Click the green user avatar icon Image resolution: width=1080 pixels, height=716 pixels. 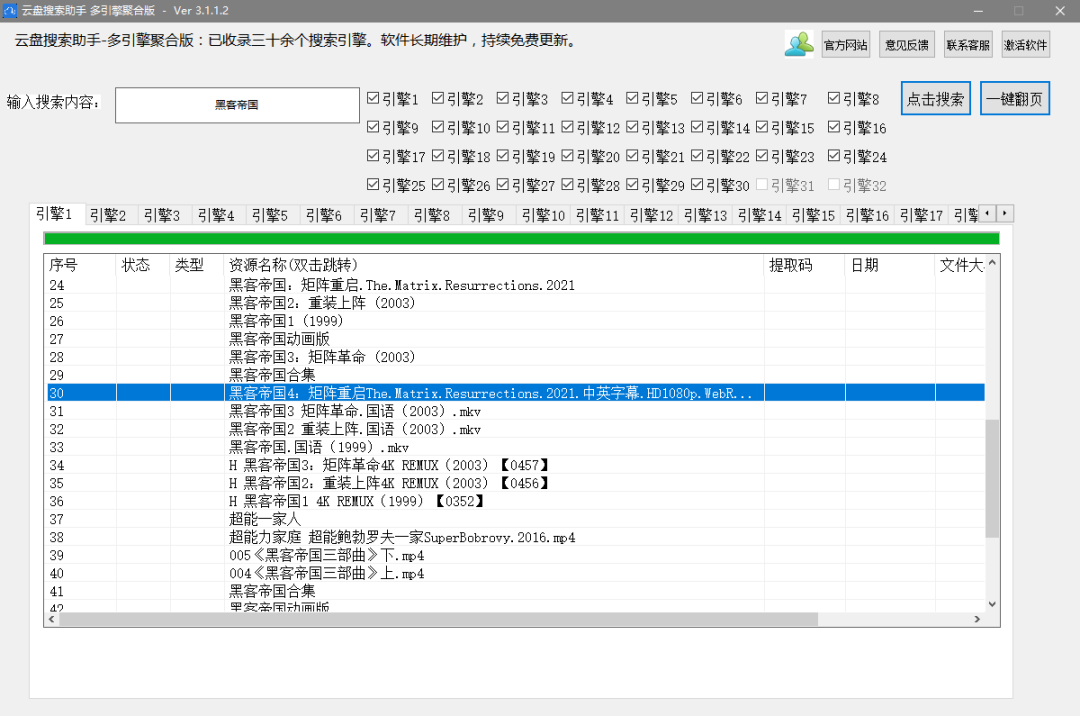(799, 45)
